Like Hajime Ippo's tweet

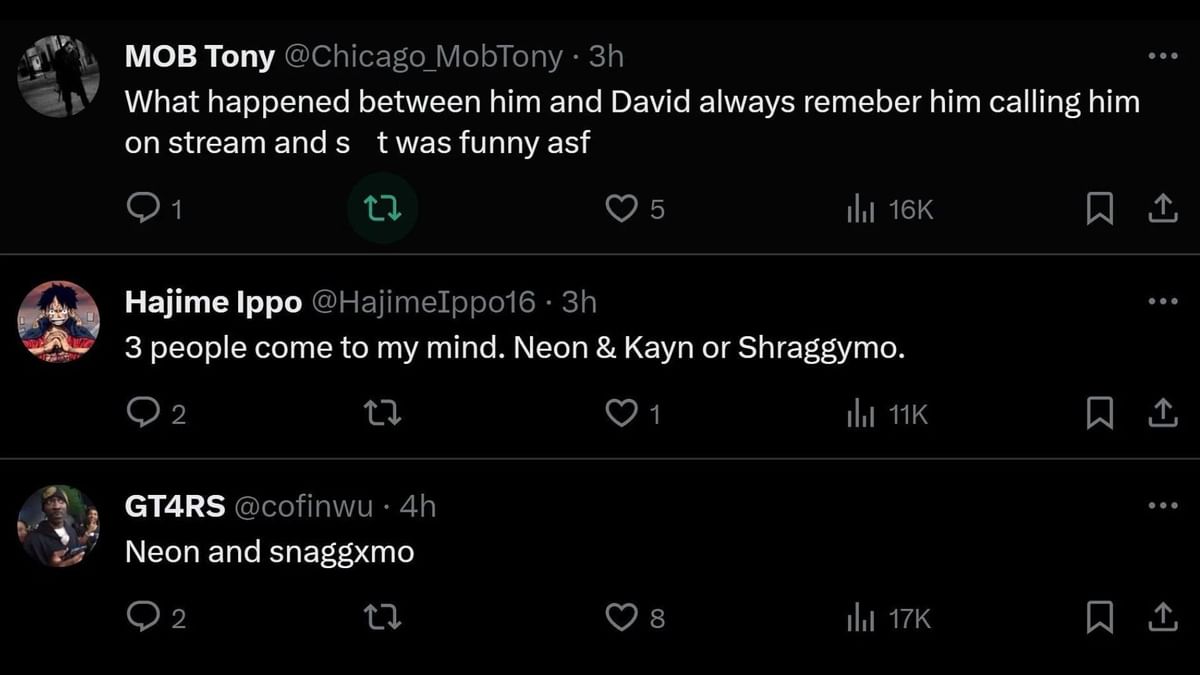[622, 414]
